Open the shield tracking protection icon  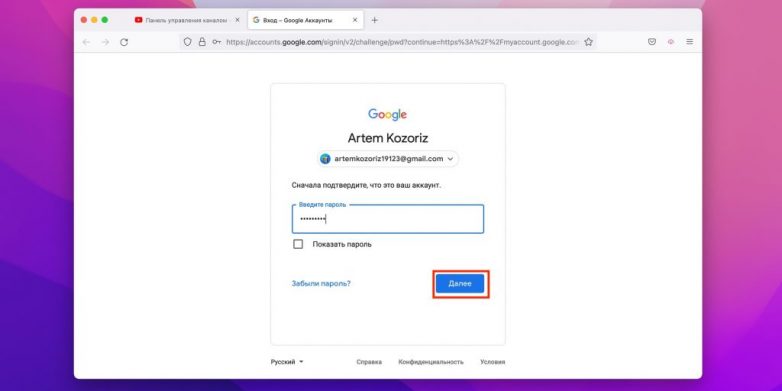187,42
